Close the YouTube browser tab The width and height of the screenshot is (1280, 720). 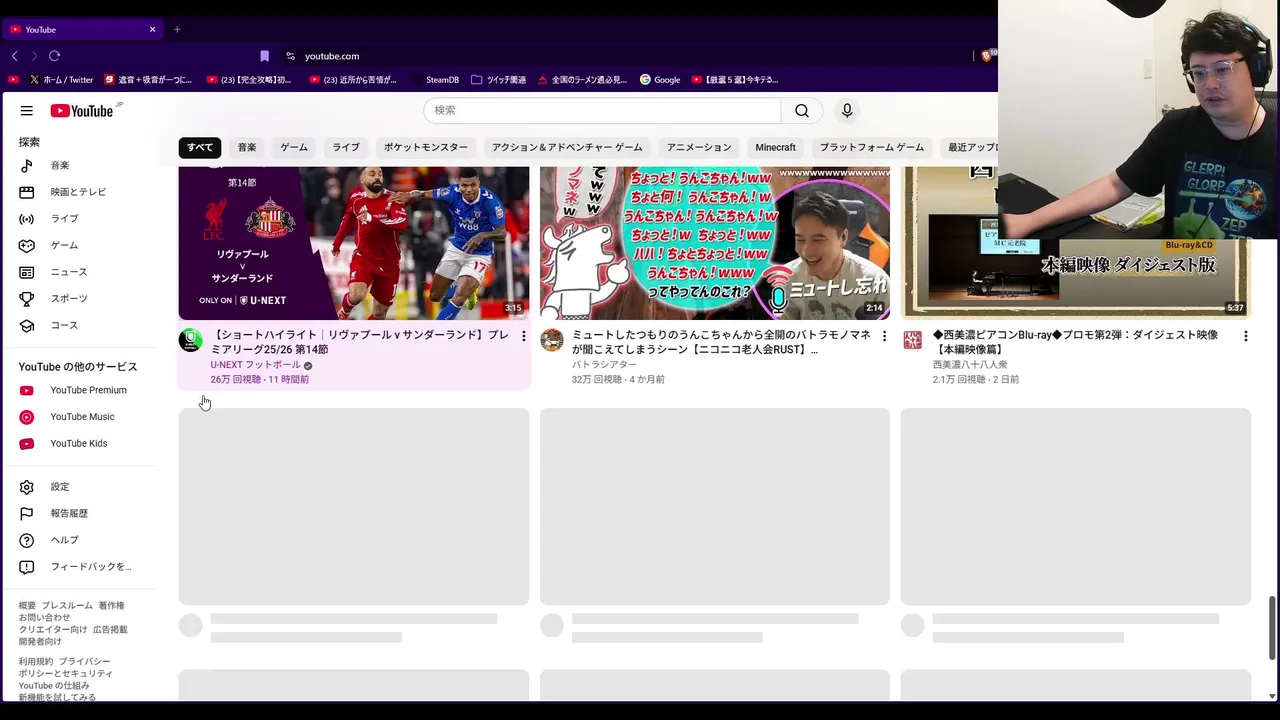click(152, 29)
